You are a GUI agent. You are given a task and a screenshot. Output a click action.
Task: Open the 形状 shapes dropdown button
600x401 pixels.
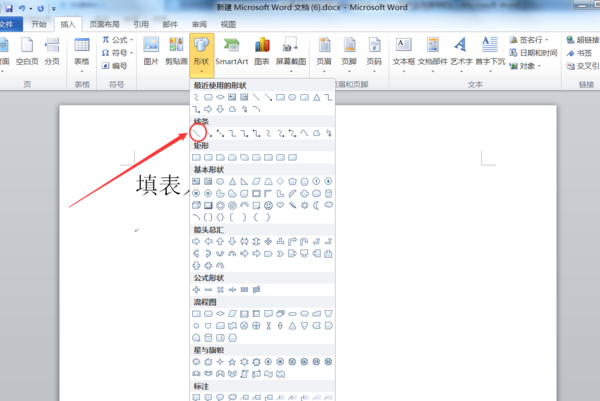[201, 55]
